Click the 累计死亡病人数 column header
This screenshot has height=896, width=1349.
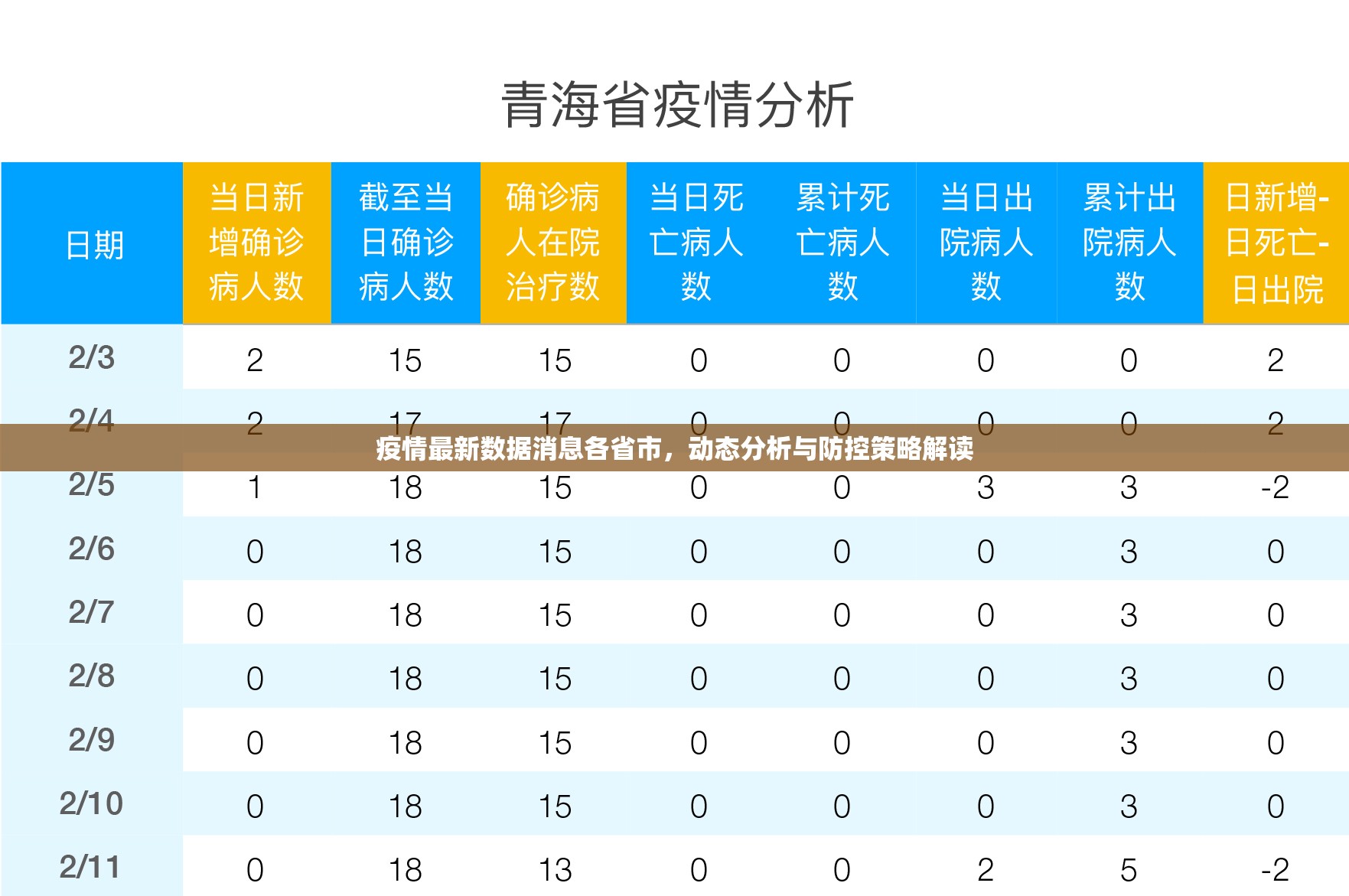pos(842,243)
